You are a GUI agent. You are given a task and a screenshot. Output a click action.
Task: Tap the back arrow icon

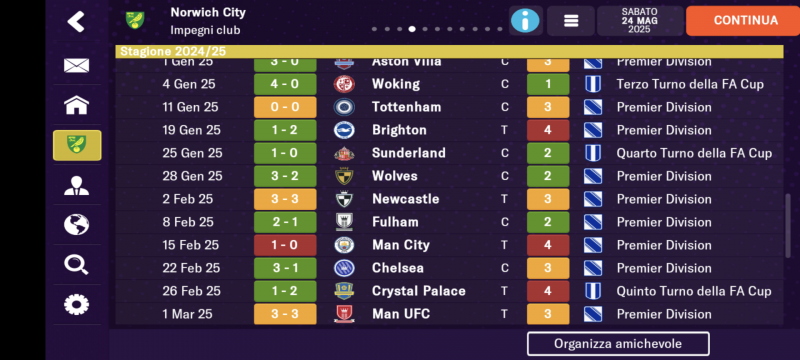77,21
